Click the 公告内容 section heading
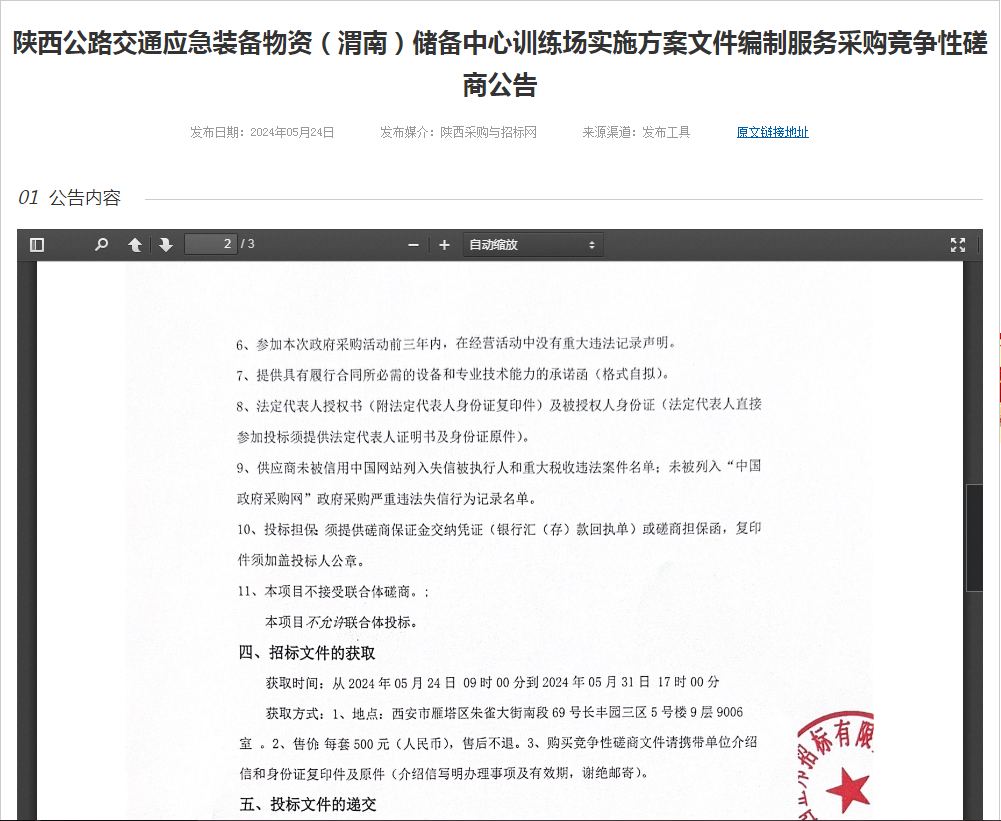Image resolution: width=1001 pixels, height=821 pixels. coord(85,198)
